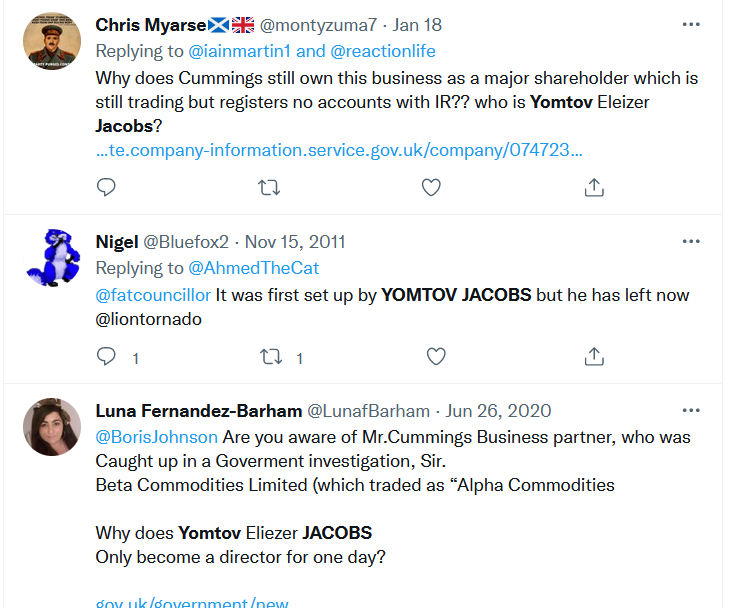Like Chris Myarse's tweet

431,187
